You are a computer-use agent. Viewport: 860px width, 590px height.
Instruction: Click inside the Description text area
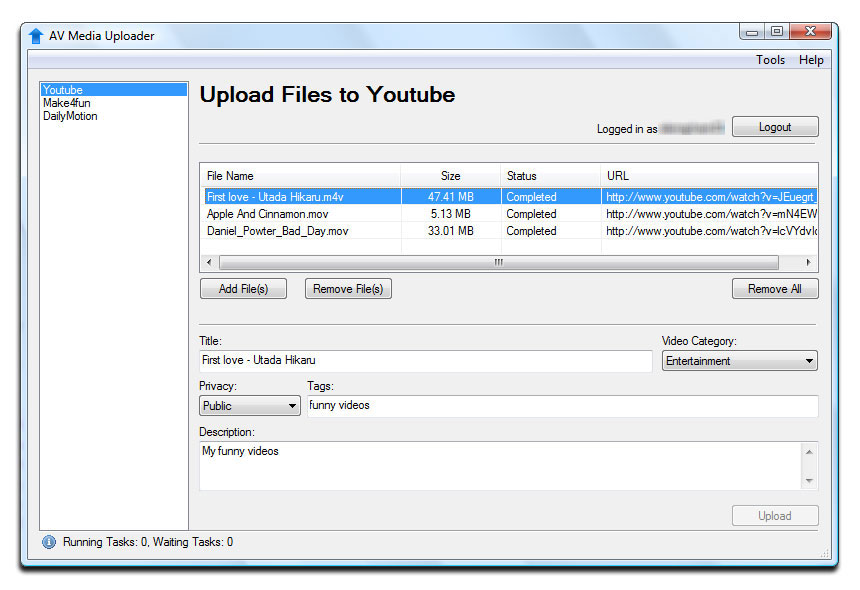pos(499,466)
